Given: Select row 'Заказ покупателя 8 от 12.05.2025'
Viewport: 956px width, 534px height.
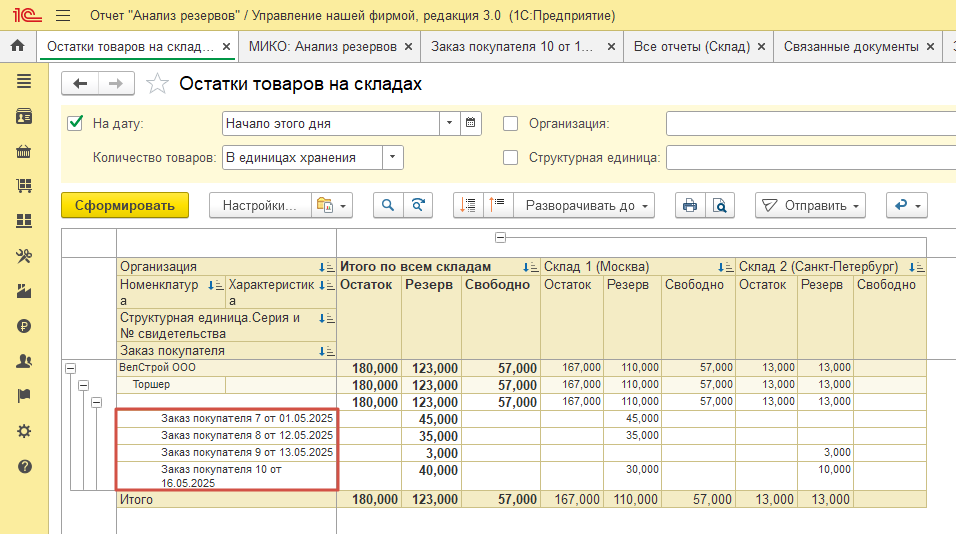Looking at the screenshot, I should pyautogui.click(x=226, y=436).
